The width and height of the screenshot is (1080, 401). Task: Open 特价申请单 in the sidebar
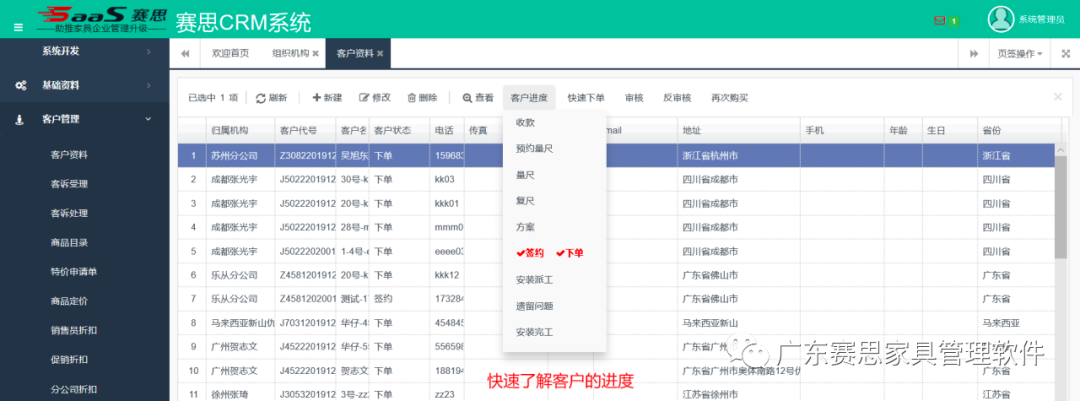pos(74,271)
